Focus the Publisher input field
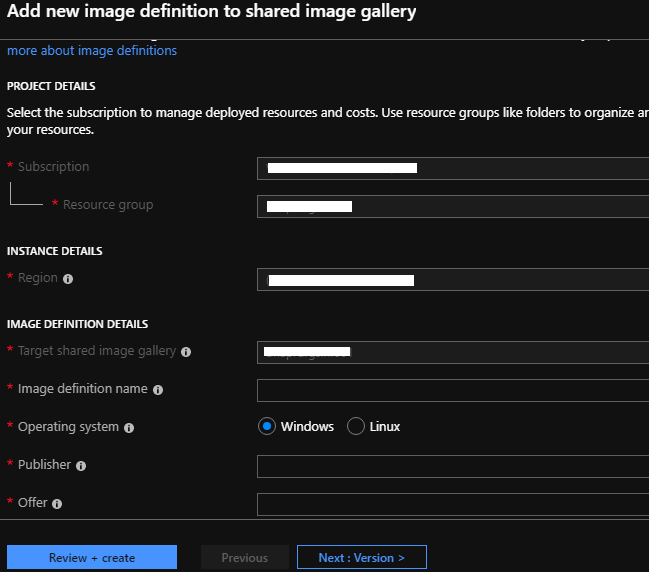This screenshot has height=572, width=649. tap(452, 466)
